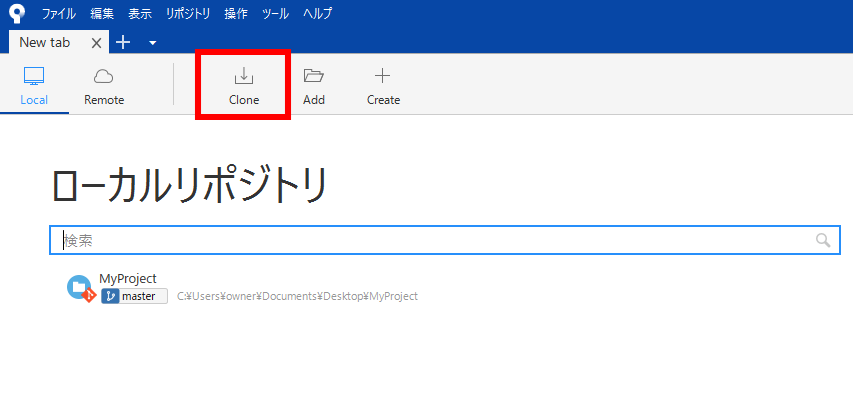The height and width of the screenshot is (417, 853).
Task: Expand the tab list dropdown arrow
Action: (x=153, y=43)
